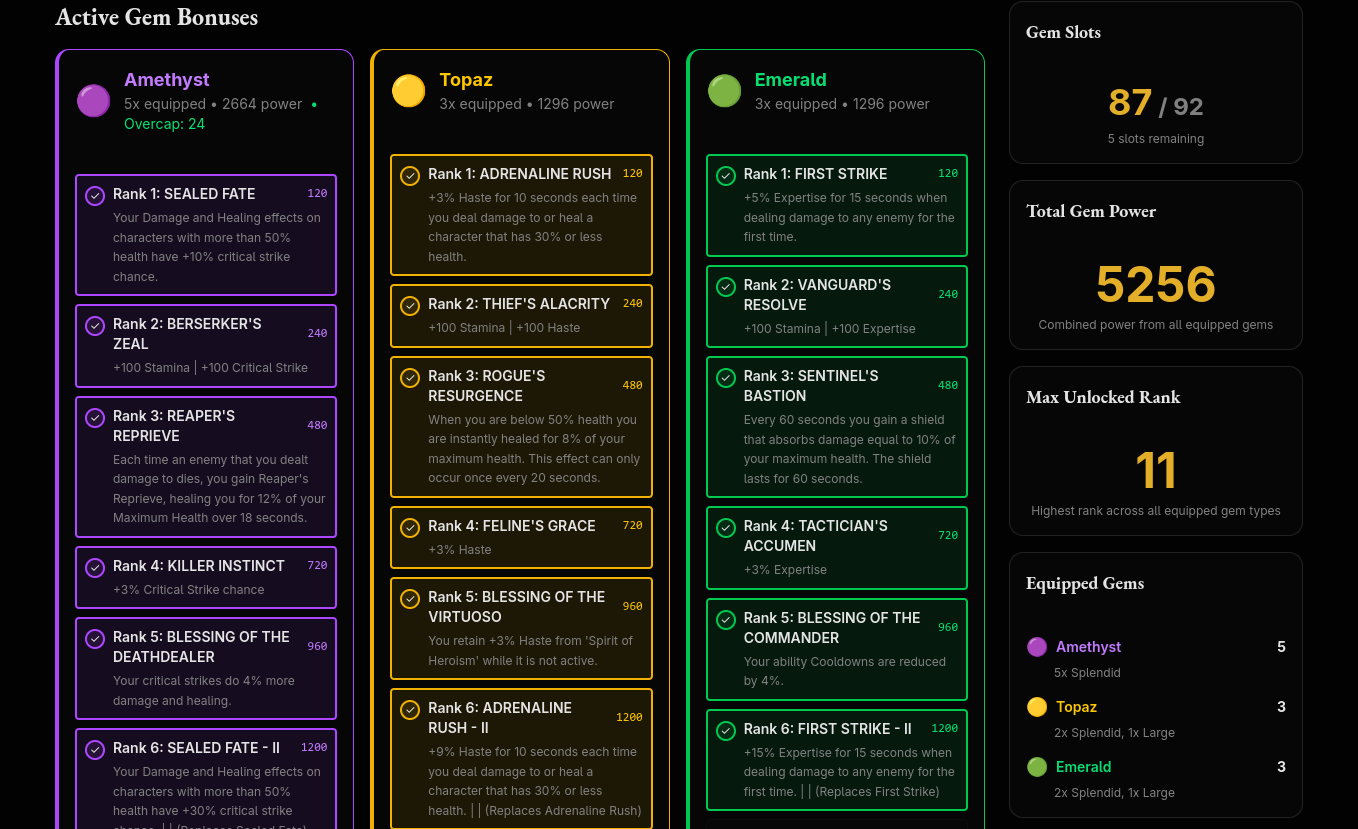Click the green Emerald gem icon in header

pyautogui.click(x=724, y=91)
